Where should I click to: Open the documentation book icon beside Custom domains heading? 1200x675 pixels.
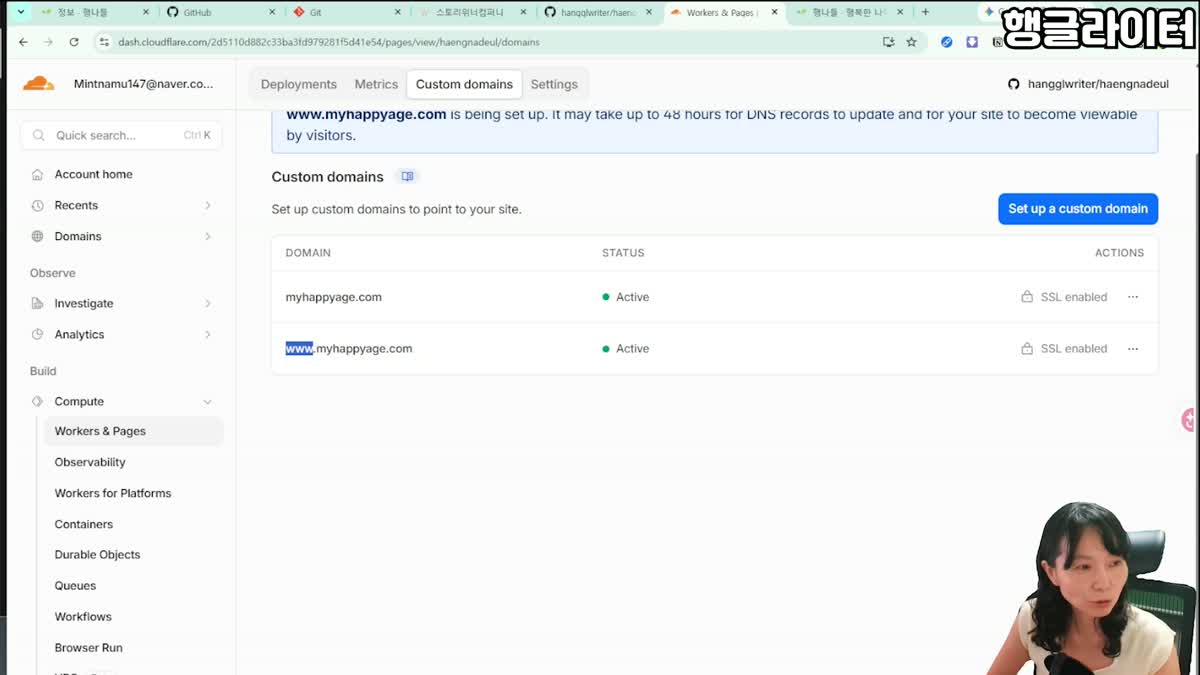pos(407,177)
